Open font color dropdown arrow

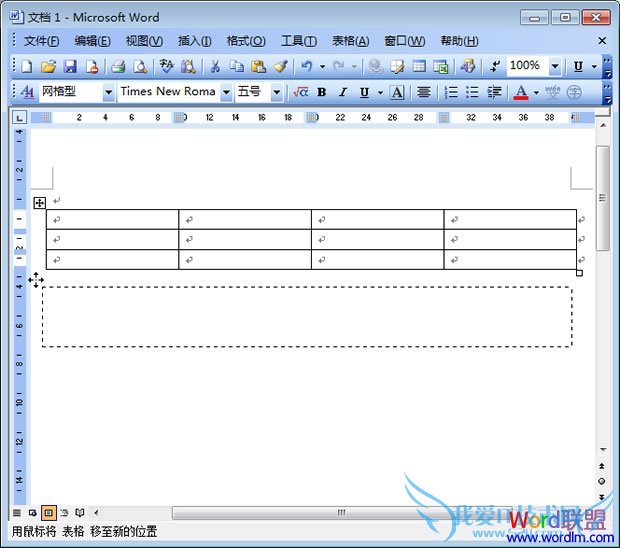click(536, 92)
